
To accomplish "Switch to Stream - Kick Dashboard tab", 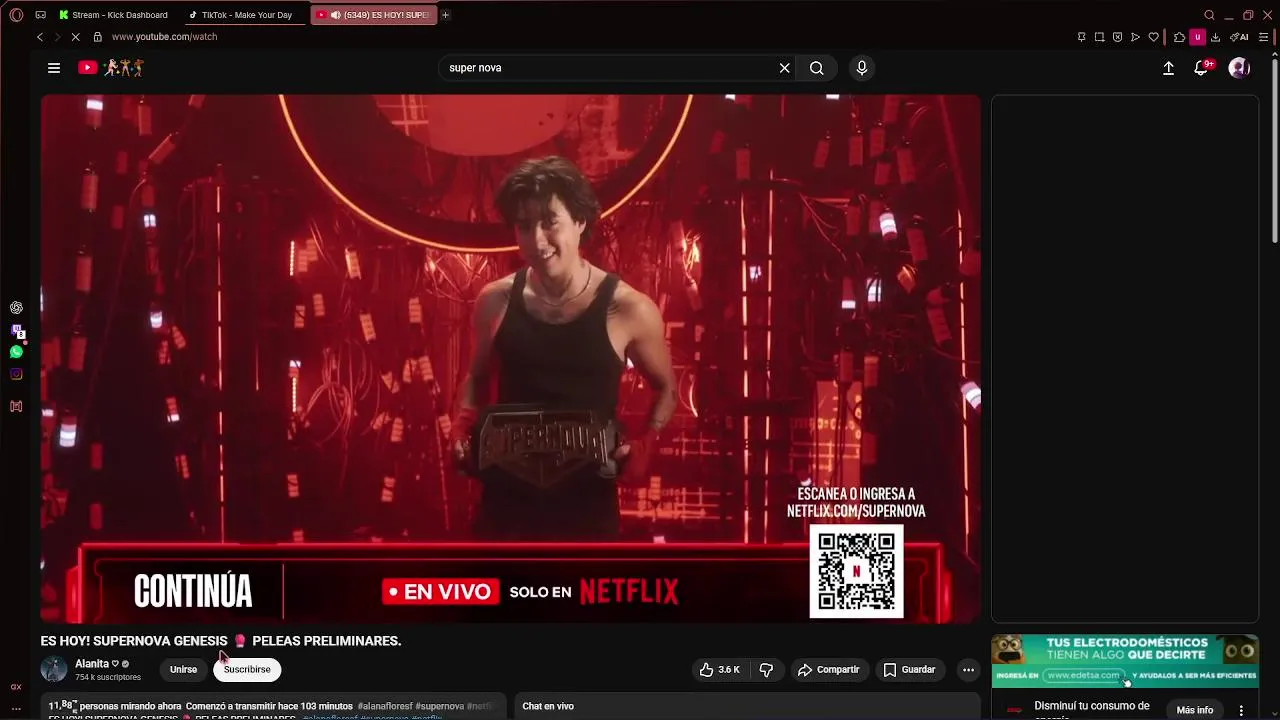I will [113, 15].
